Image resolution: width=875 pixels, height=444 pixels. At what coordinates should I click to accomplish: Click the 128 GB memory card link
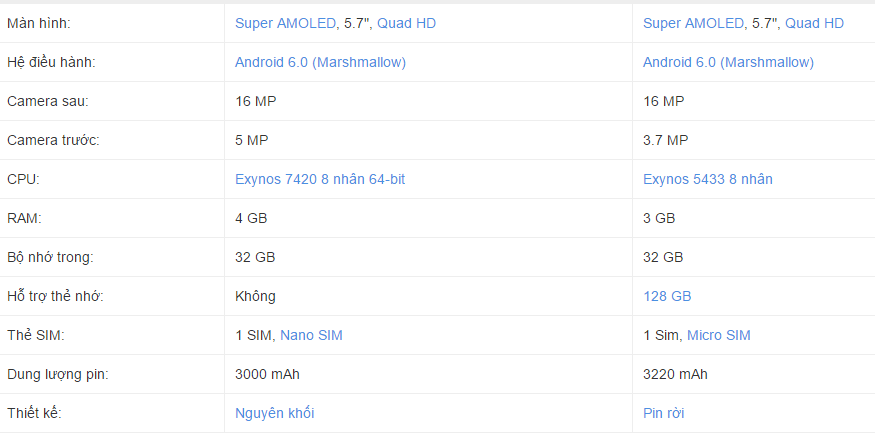coord(667,296)
